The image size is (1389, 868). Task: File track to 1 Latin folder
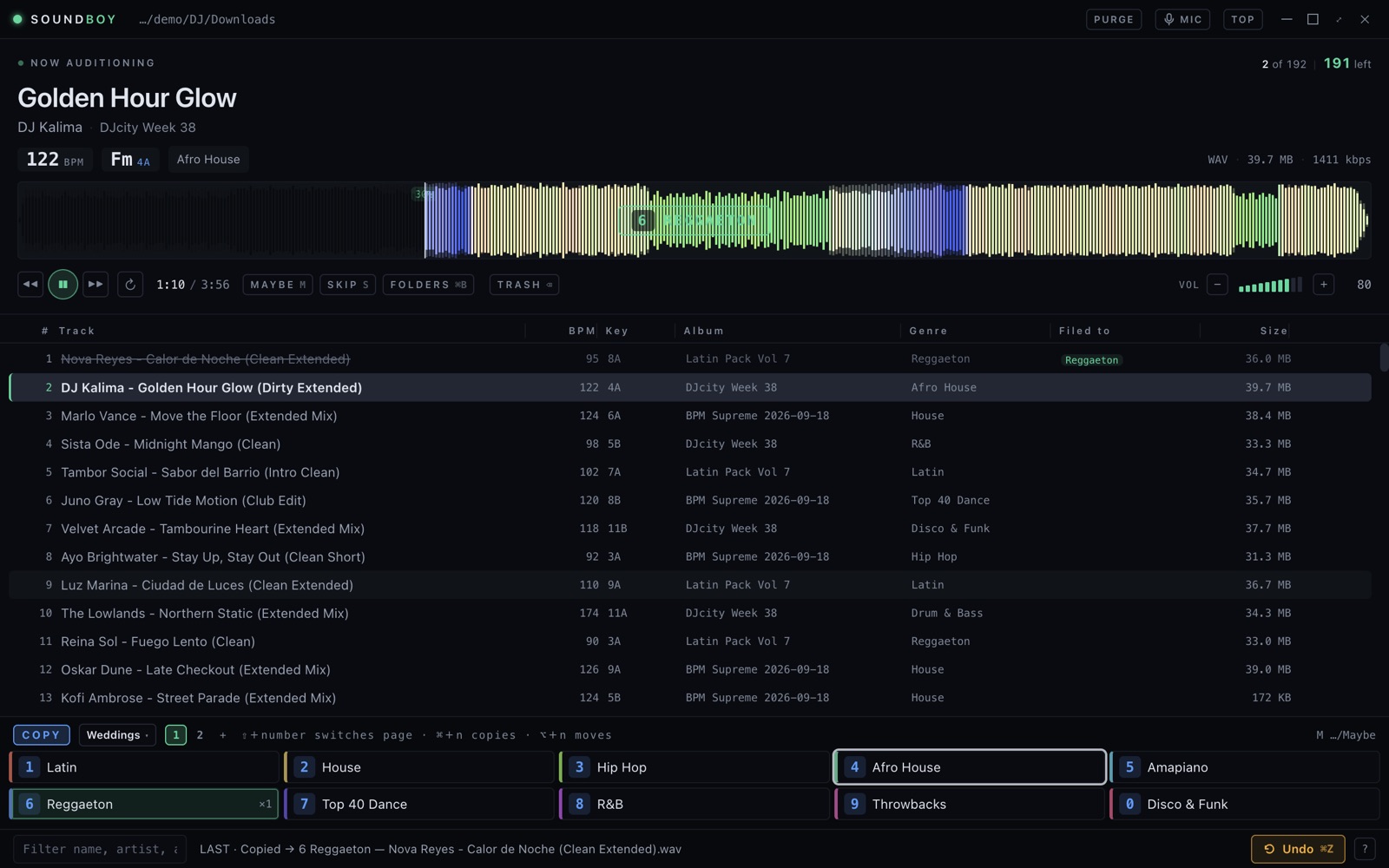144,767
